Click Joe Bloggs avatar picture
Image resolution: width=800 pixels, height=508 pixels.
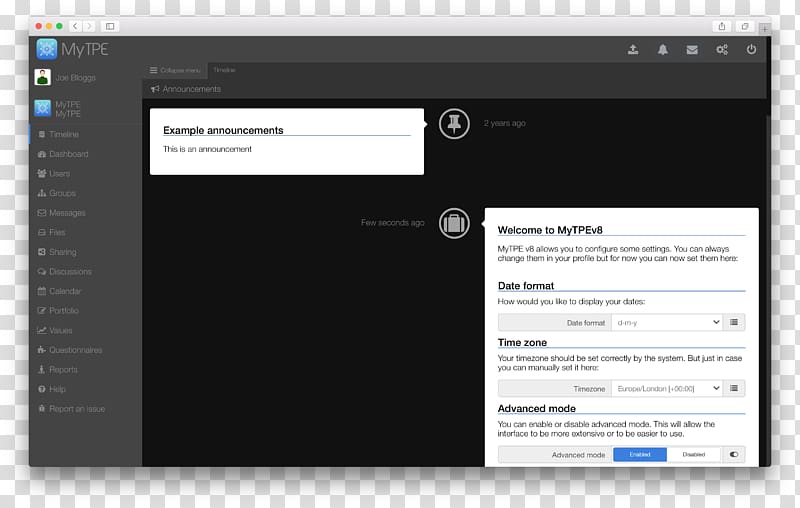point(42,77)
